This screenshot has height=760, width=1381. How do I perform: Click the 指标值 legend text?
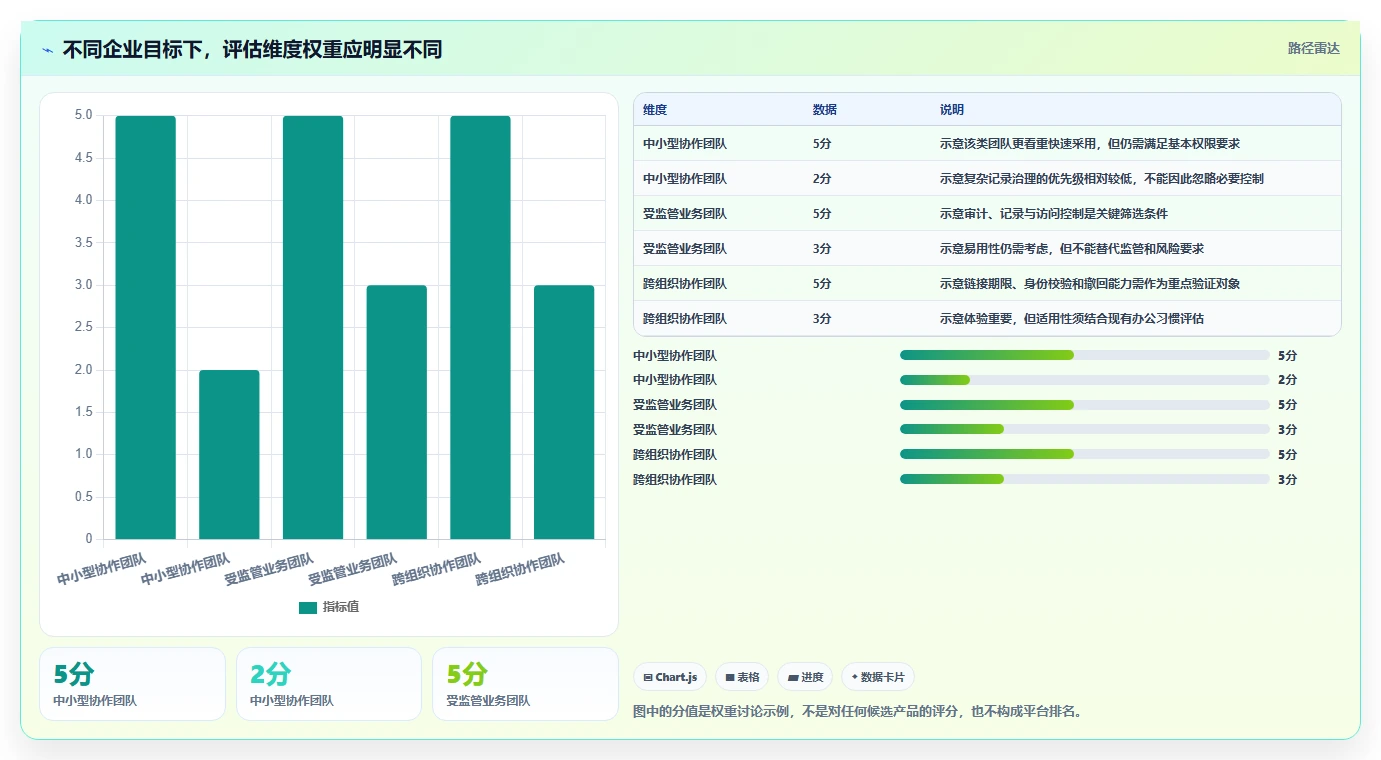click(x=341, y=607)
